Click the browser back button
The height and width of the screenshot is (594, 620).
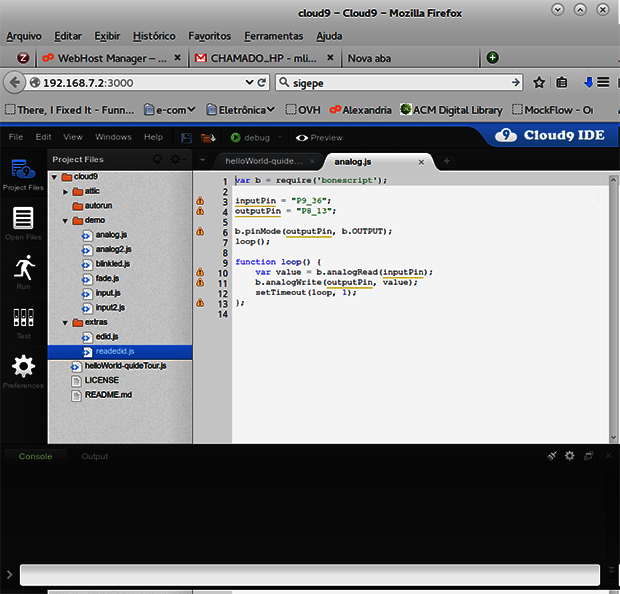click(15, 83)
